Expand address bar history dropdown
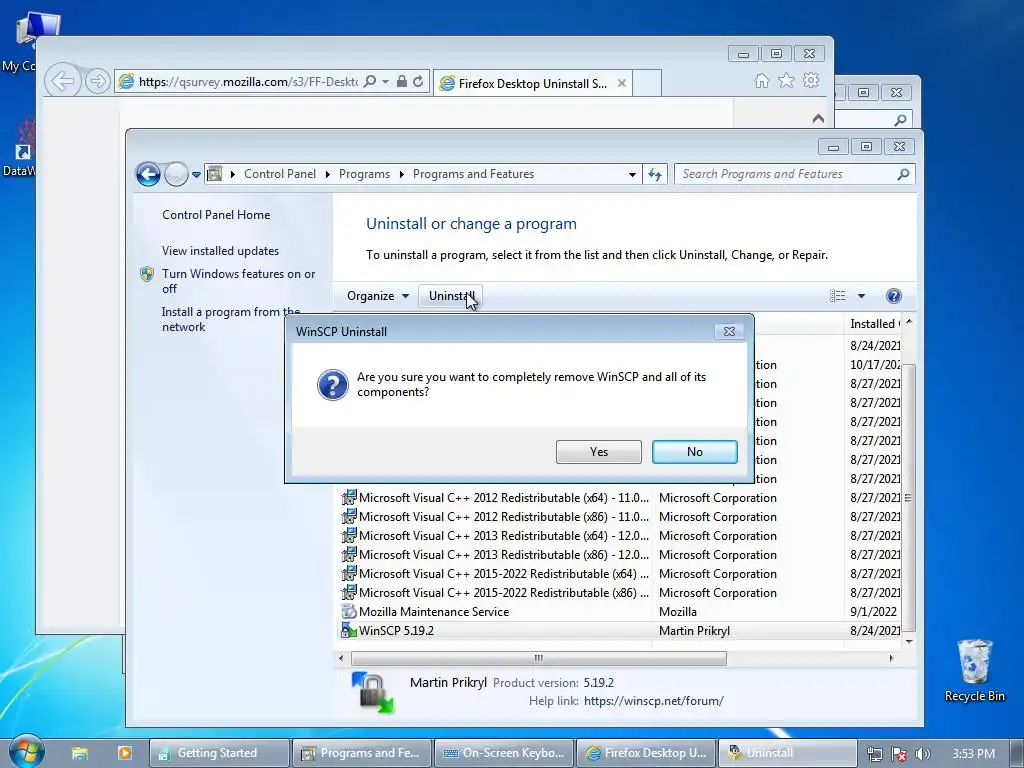1024x768 pixels. pyautogui.click(x=632, y=174)
